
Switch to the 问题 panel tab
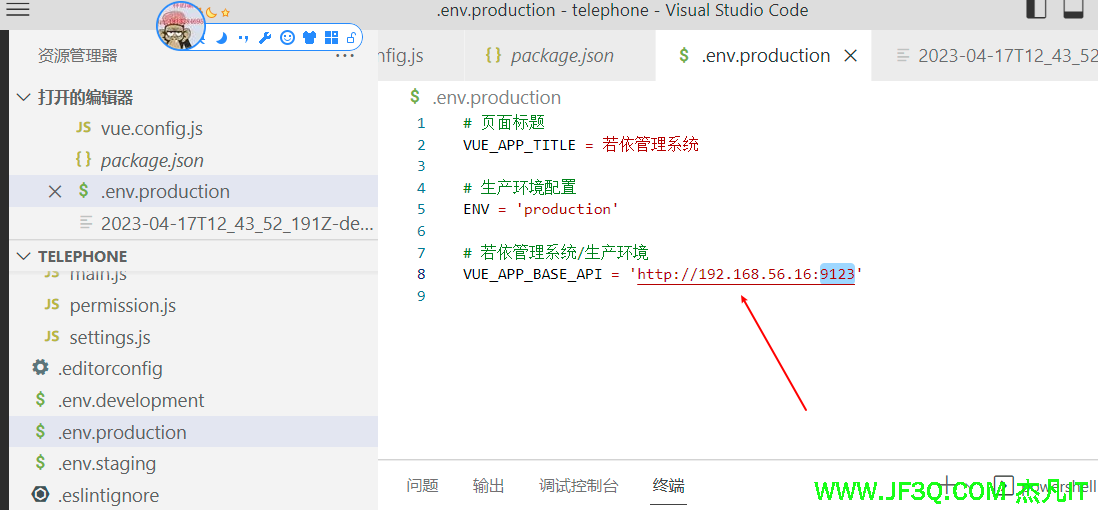point(422,486)
